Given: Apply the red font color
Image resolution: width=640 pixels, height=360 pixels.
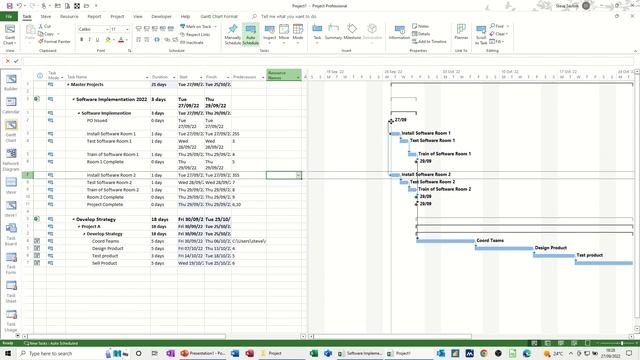Looking at the screenshot, I should [121, 40].
